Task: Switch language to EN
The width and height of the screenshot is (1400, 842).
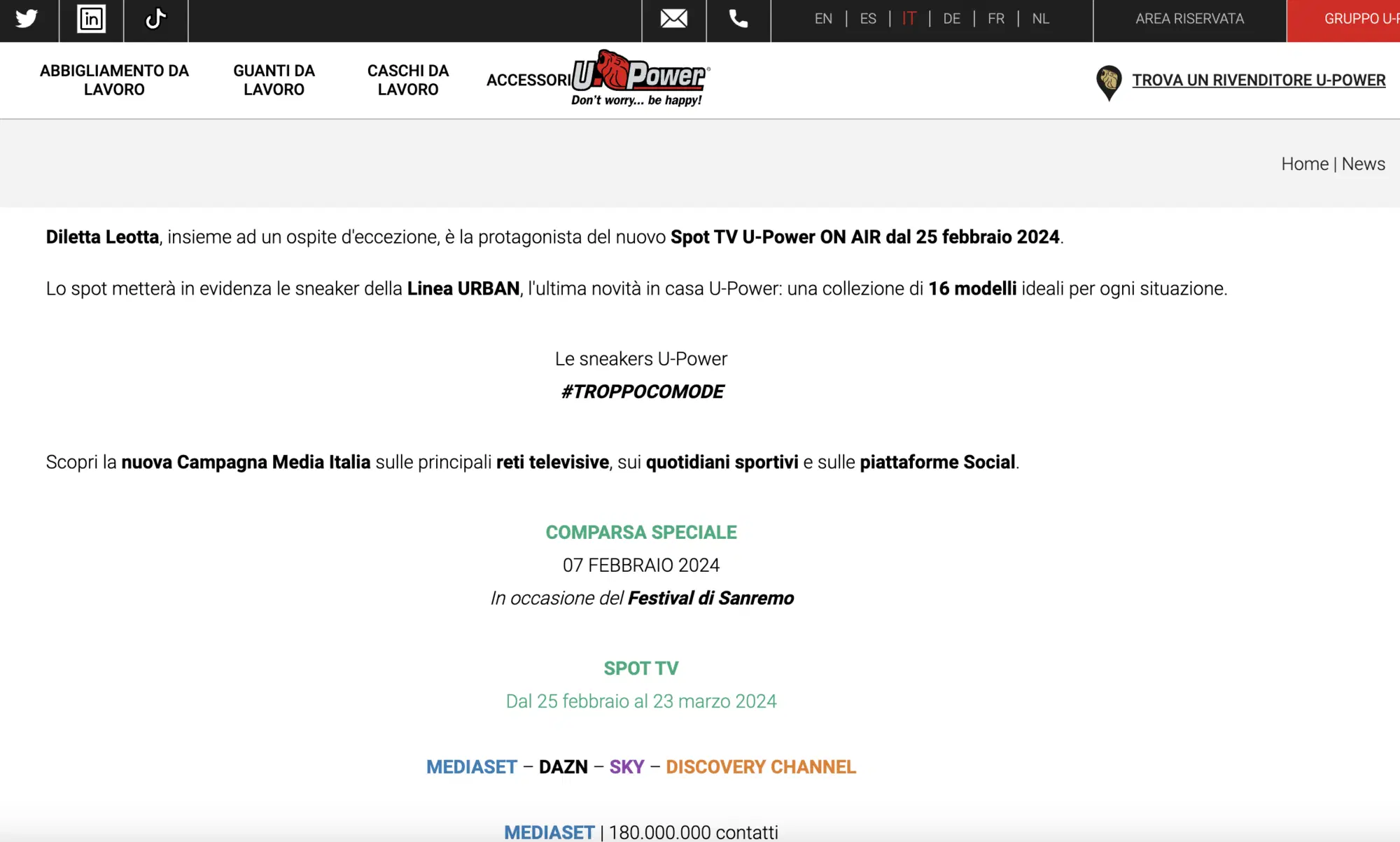Action: (823, 19)
